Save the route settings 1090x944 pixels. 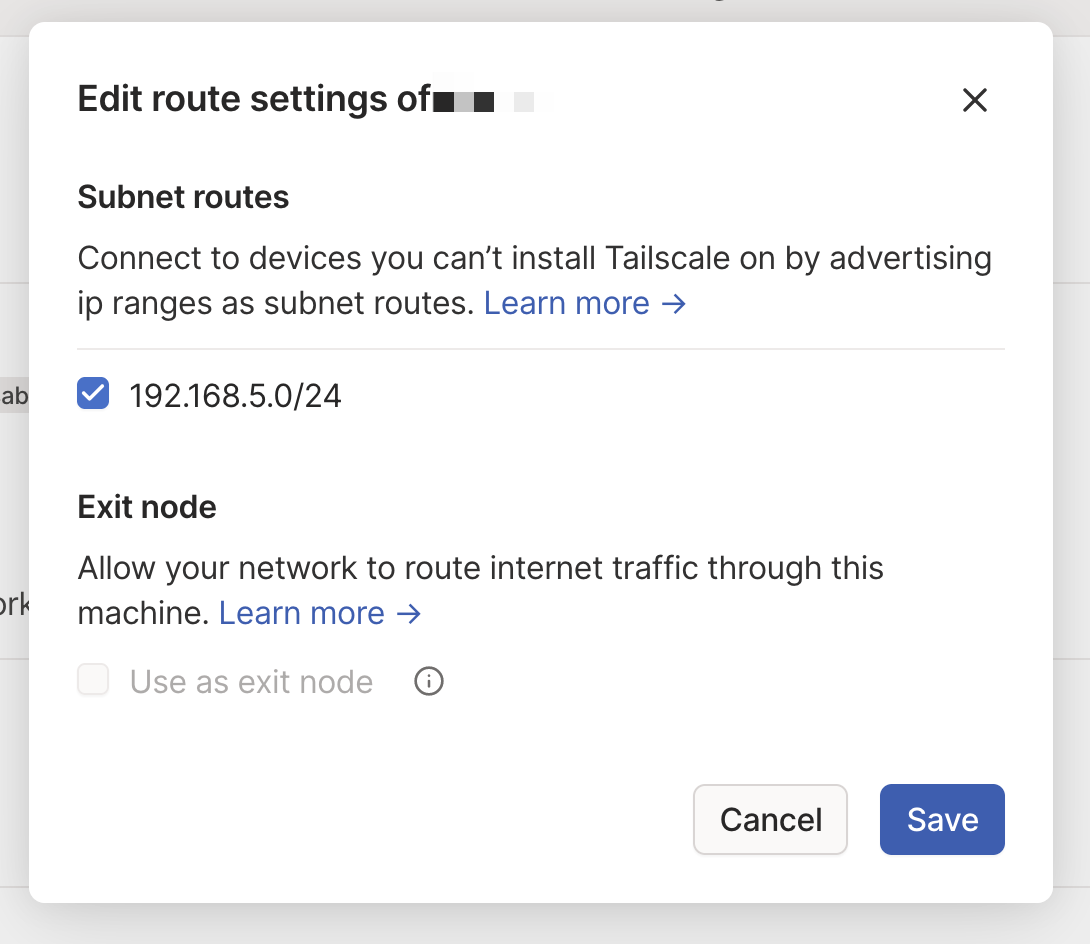[941, 820]
